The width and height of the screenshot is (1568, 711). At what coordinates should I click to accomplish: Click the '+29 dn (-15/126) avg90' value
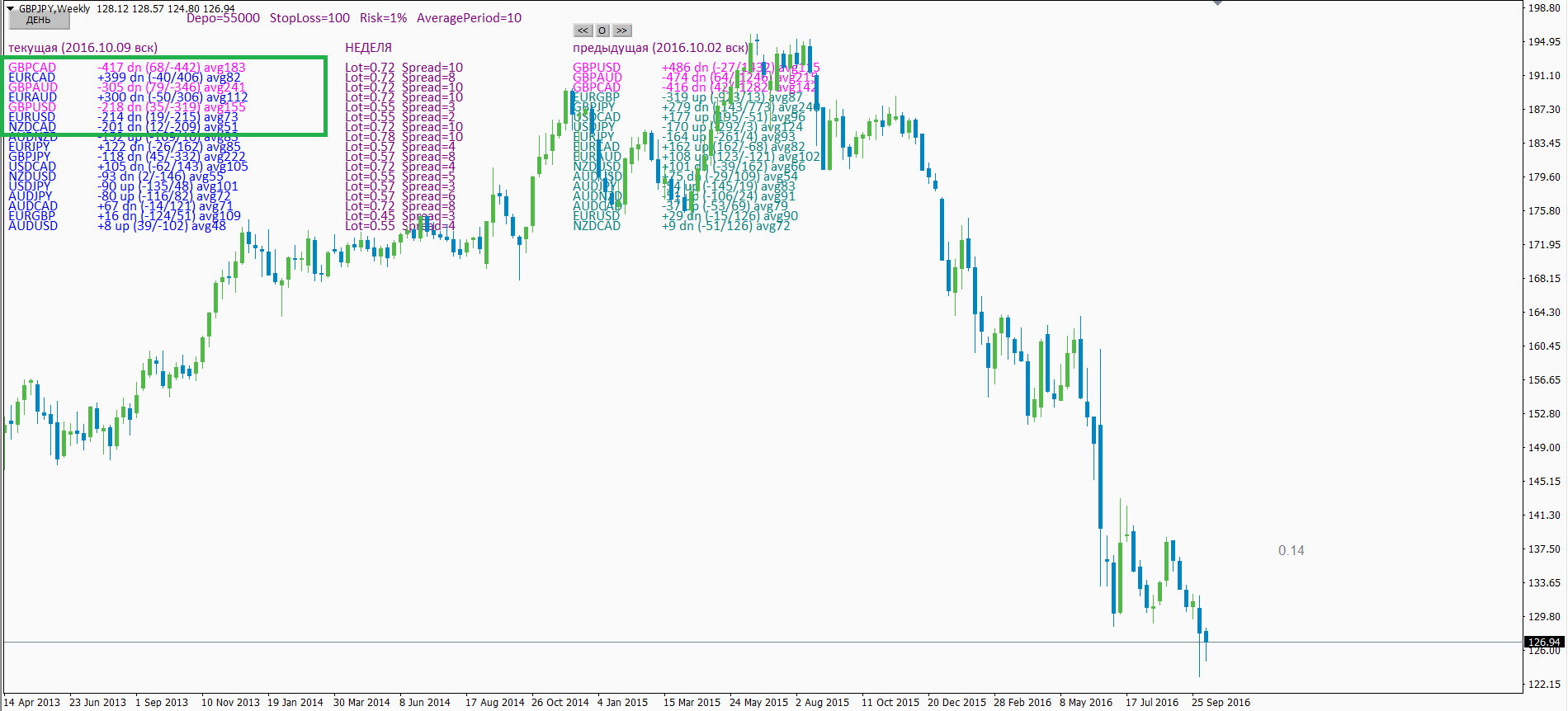[730, 216]
